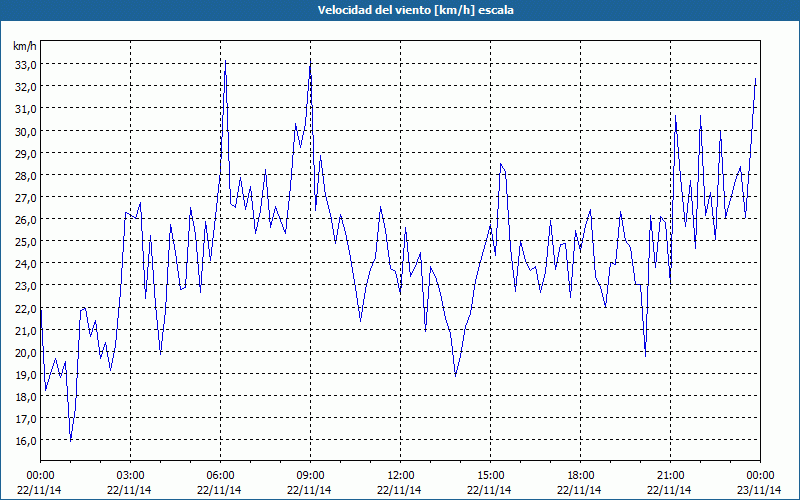Click the 26,0 y-axis value
This screenshot has width=800, height=500.
pos(26,219)
